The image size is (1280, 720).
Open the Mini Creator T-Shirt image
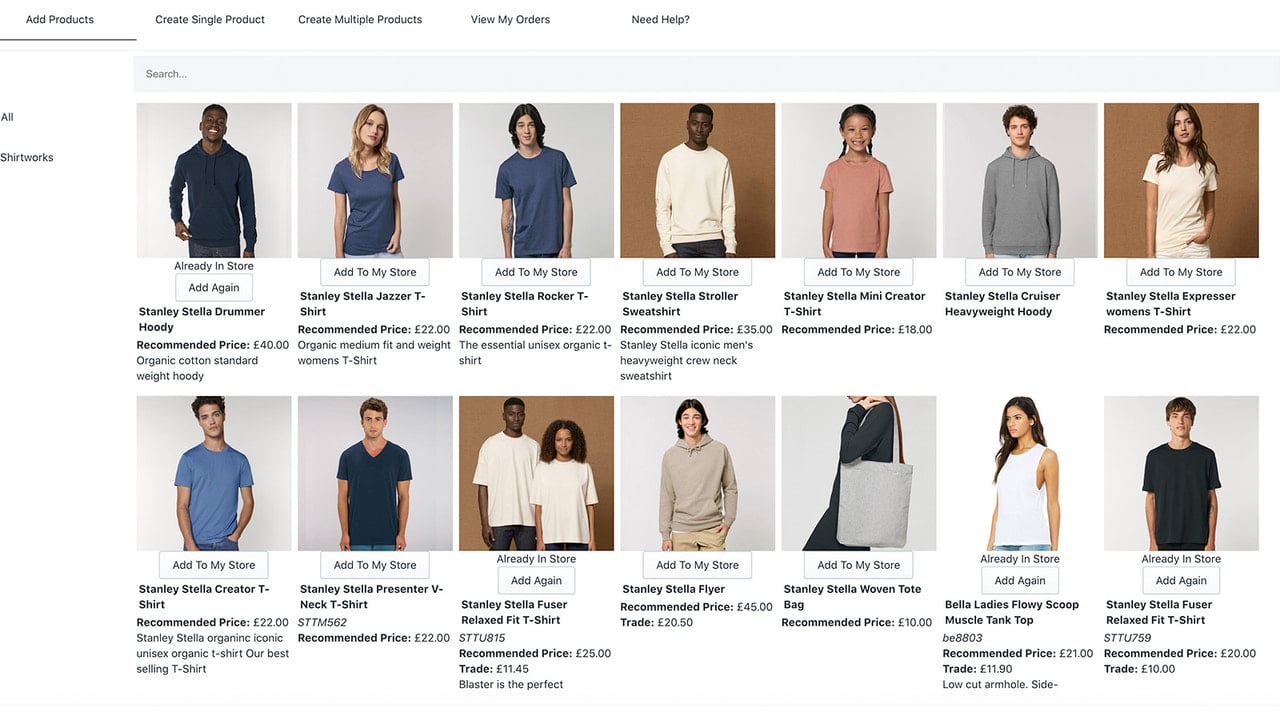tap(859, 181)
